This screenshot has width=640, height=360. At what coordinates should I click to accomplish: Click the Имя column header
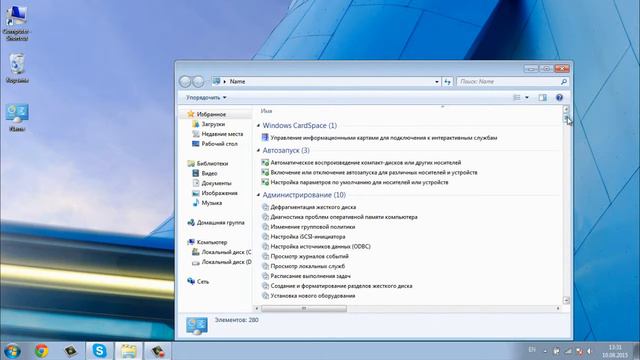pos(266,111)
